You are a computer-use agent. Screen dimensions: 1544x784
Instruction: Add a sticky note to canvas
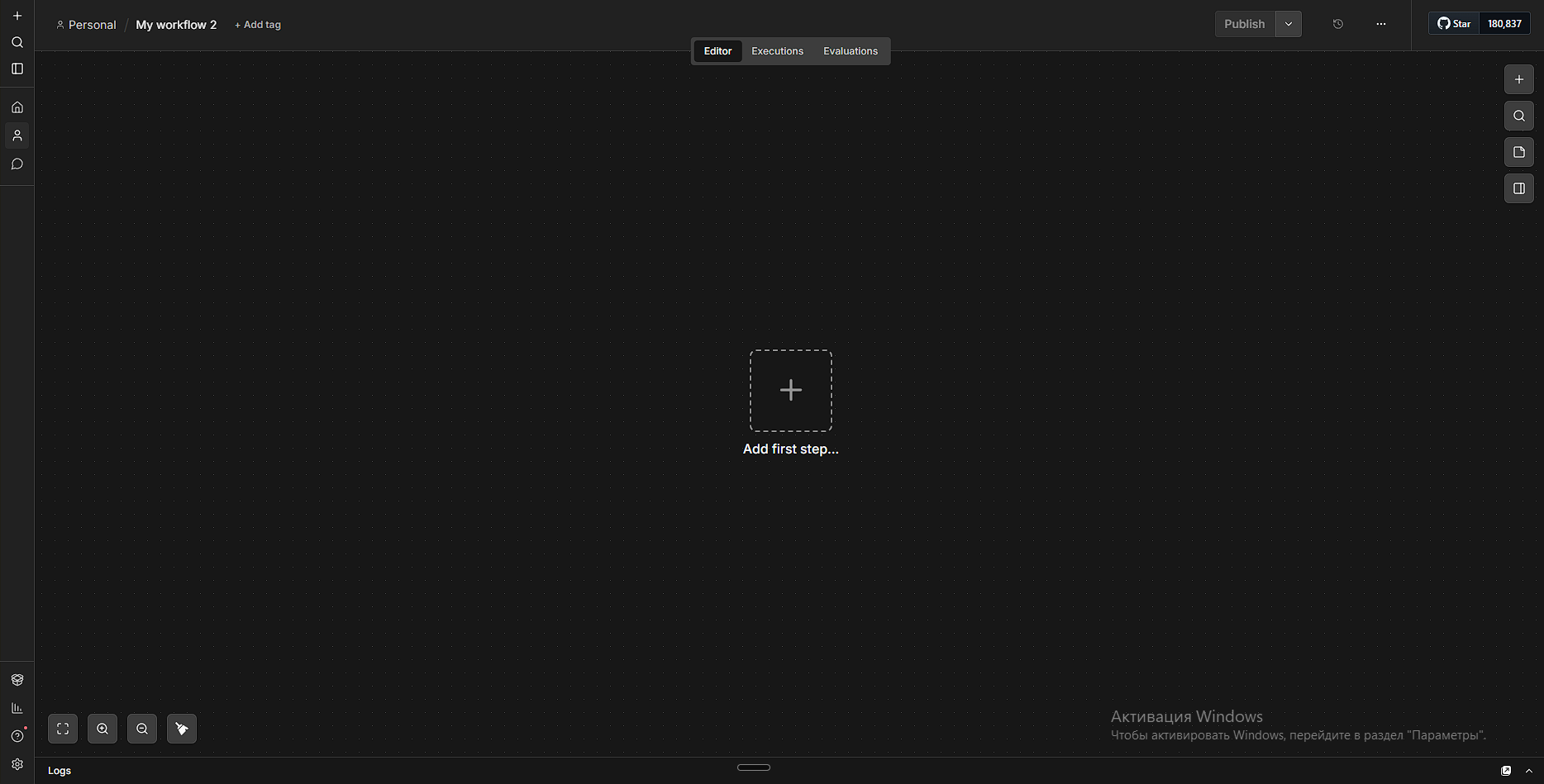tap(1518, 152)
